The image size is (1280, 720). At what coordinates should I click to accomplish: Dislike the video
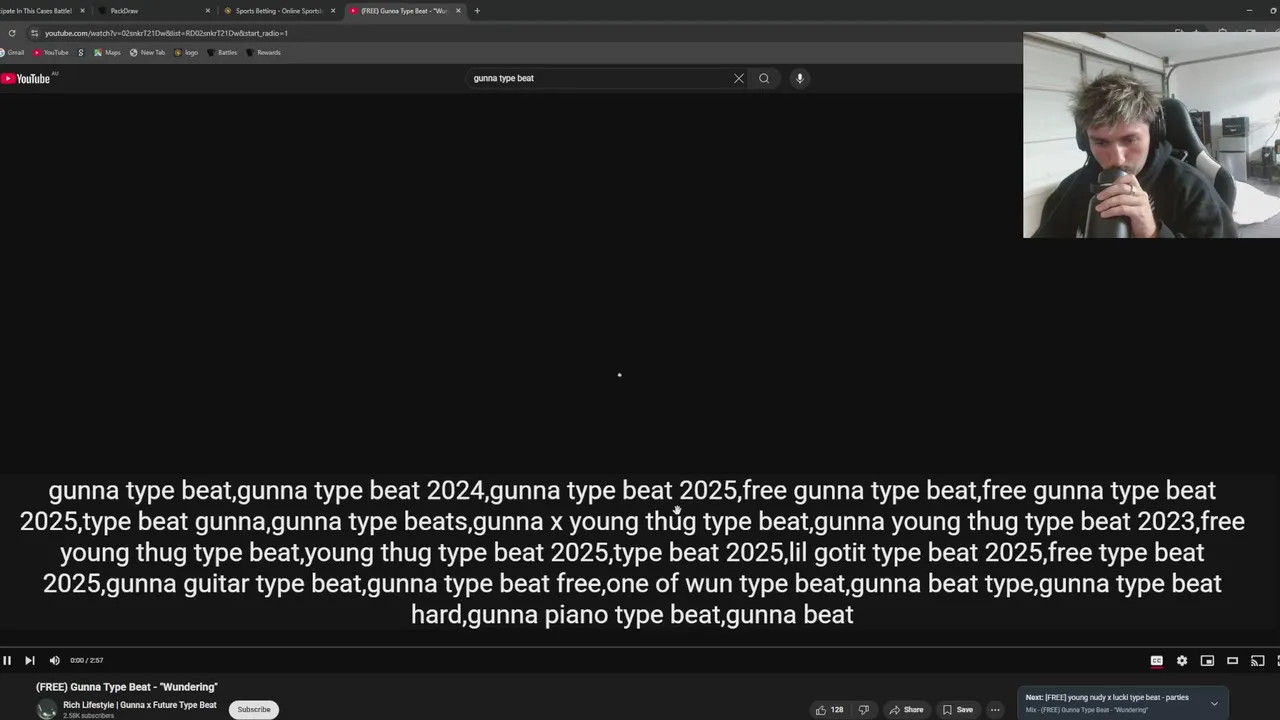click(x=864, y=710)
